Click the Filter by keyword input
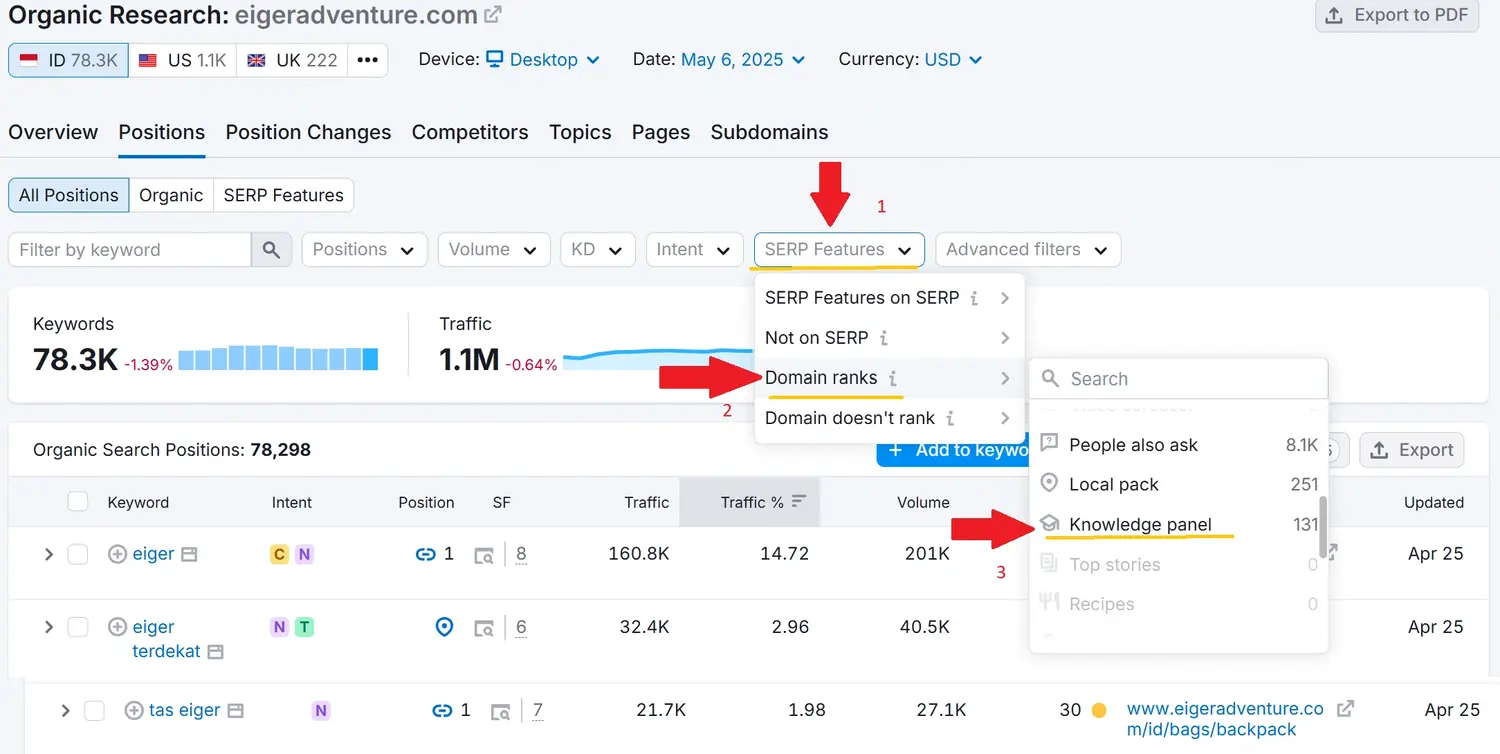Image resolution: width=1500 pixels, height=754 pixels. [x=130, y=250]
